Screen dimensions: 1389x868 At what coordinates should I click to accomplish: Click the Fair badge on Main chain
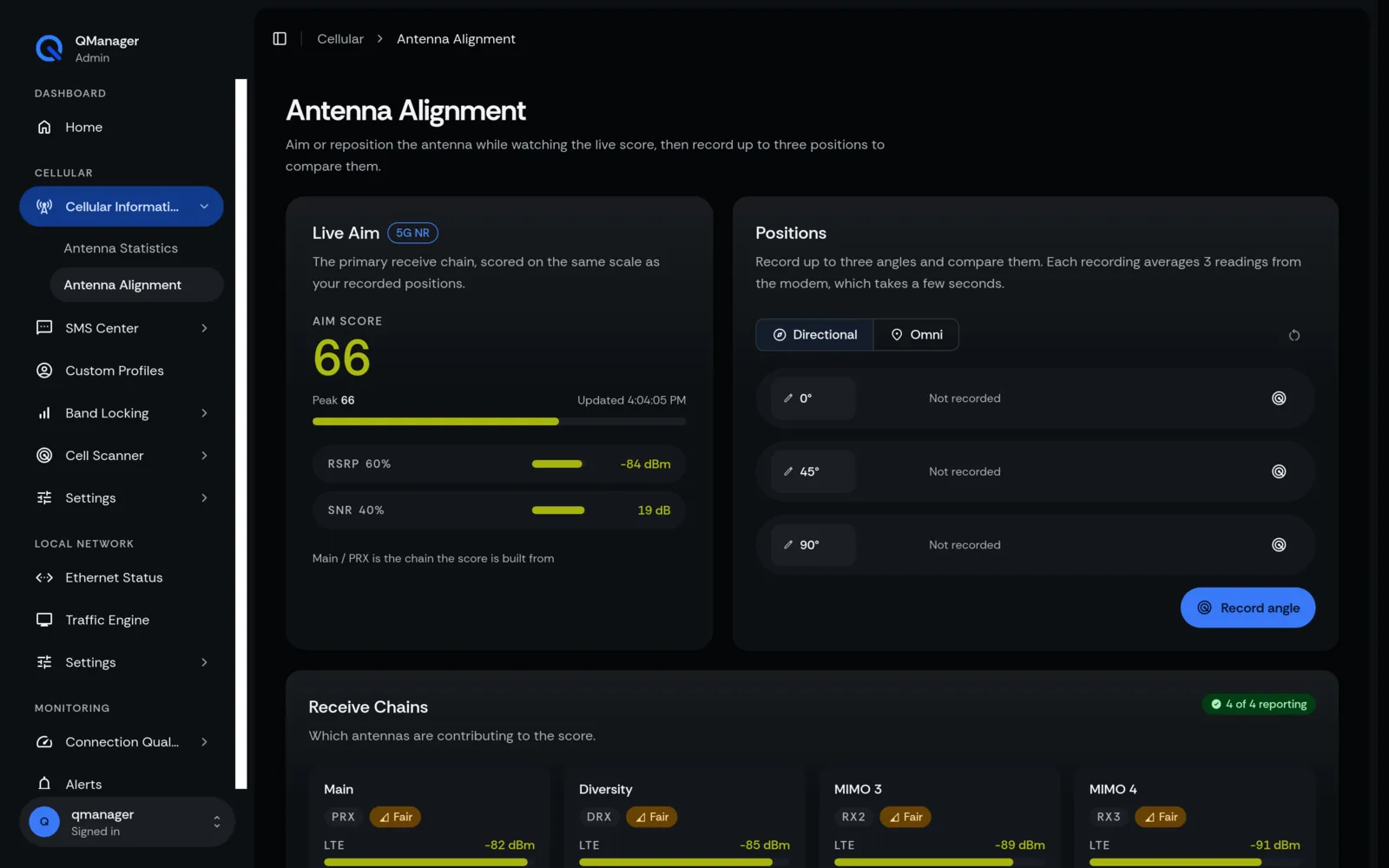click(395, 817)
